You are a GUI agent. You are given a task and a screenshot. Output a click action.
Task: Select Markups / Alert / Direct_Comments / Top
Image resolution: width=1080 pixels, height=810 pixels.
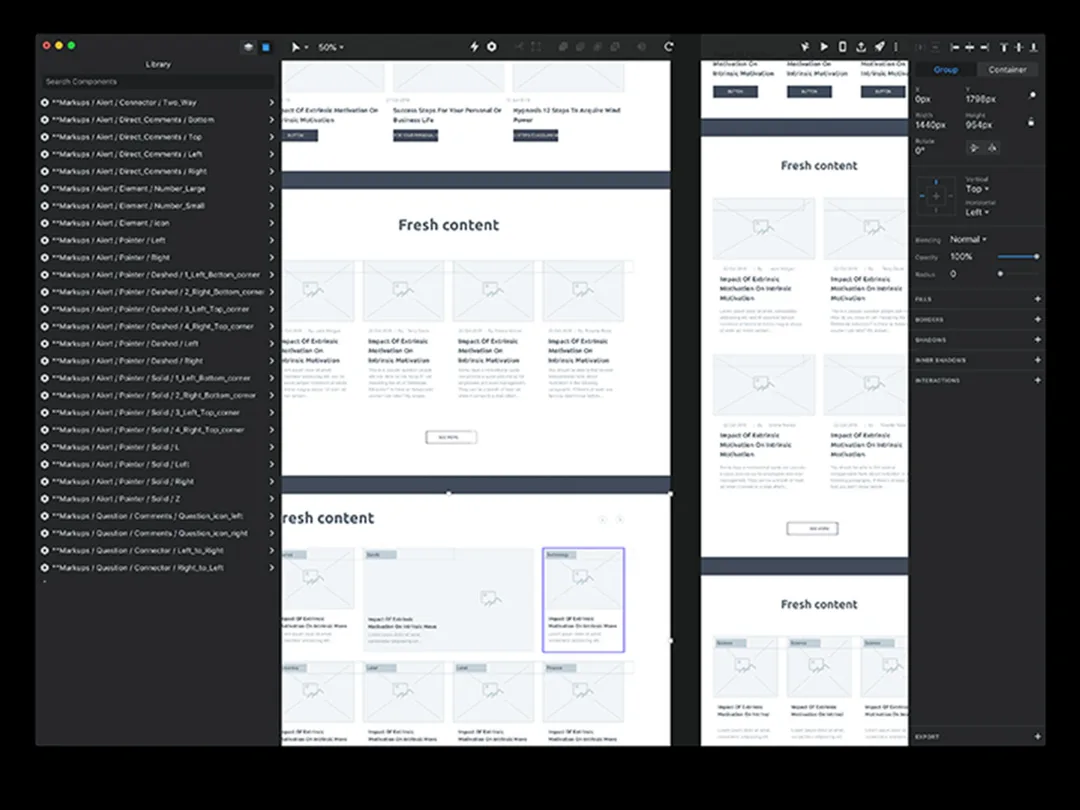click(x=157, y=136)
